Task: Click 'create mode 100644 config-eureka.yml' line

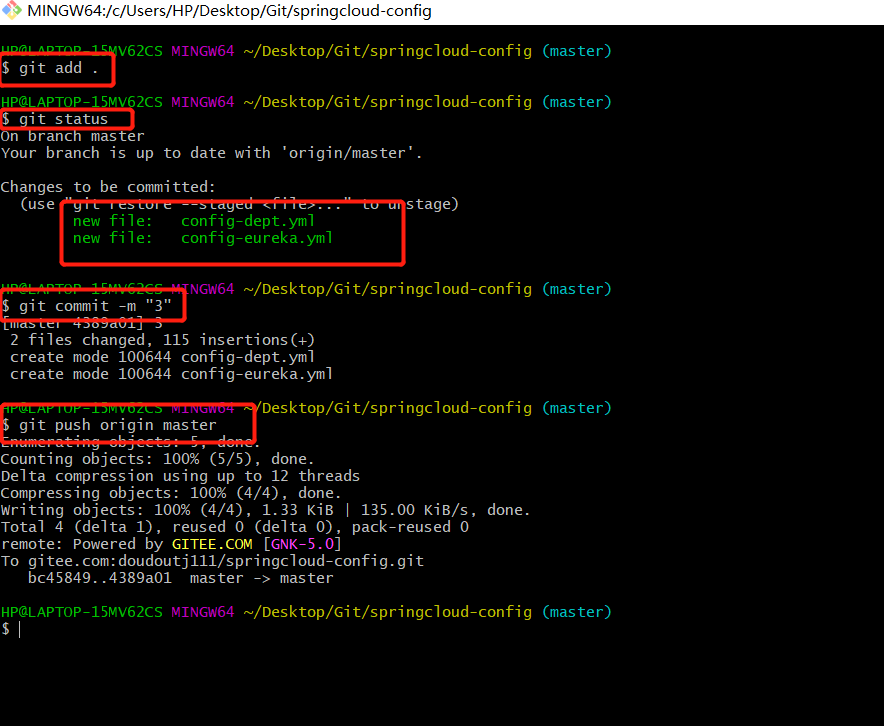Action: (171, 374)
